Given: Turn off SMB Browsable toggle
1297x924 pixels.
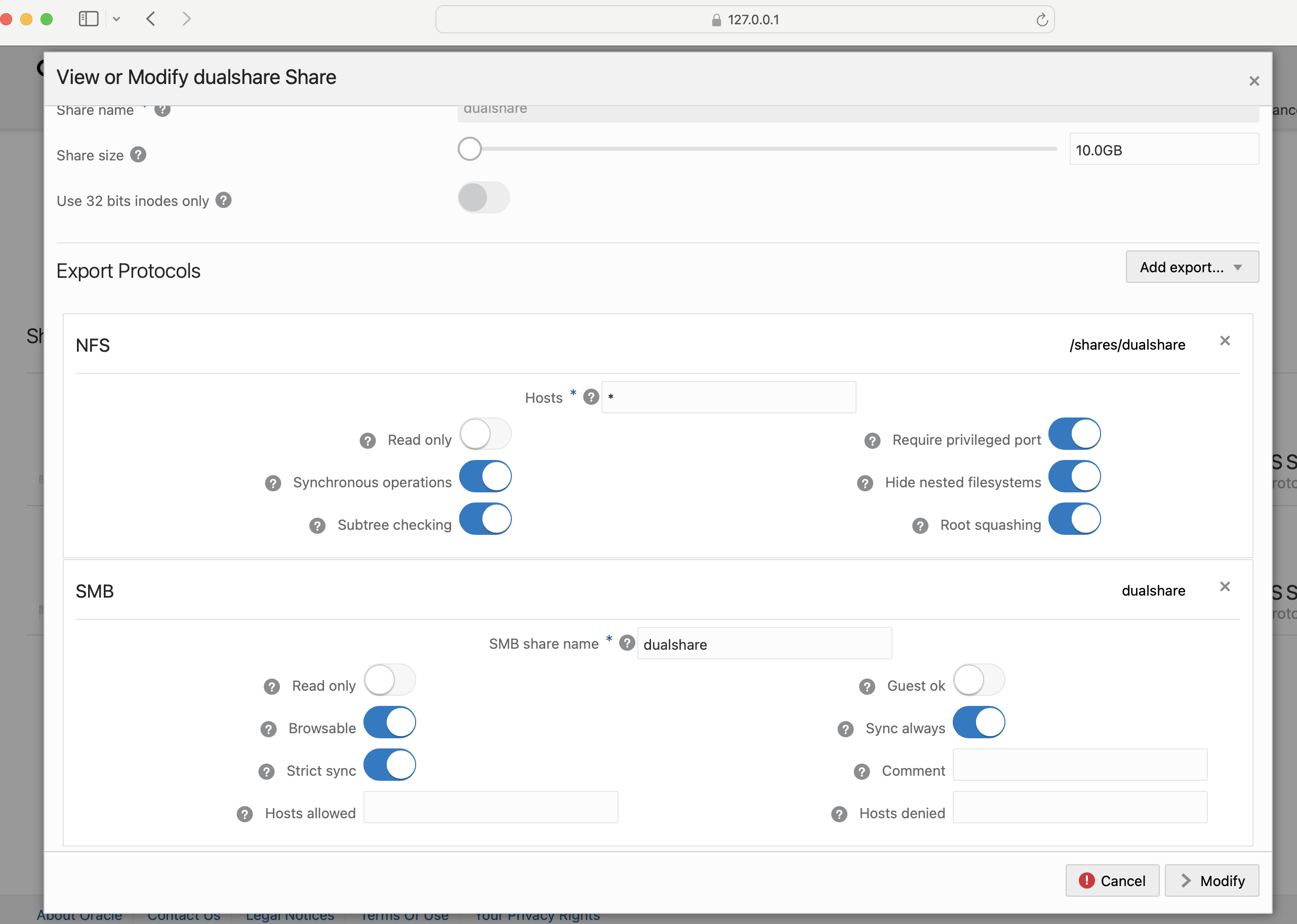Looking at the screenshot, I should tap(390, 723).
